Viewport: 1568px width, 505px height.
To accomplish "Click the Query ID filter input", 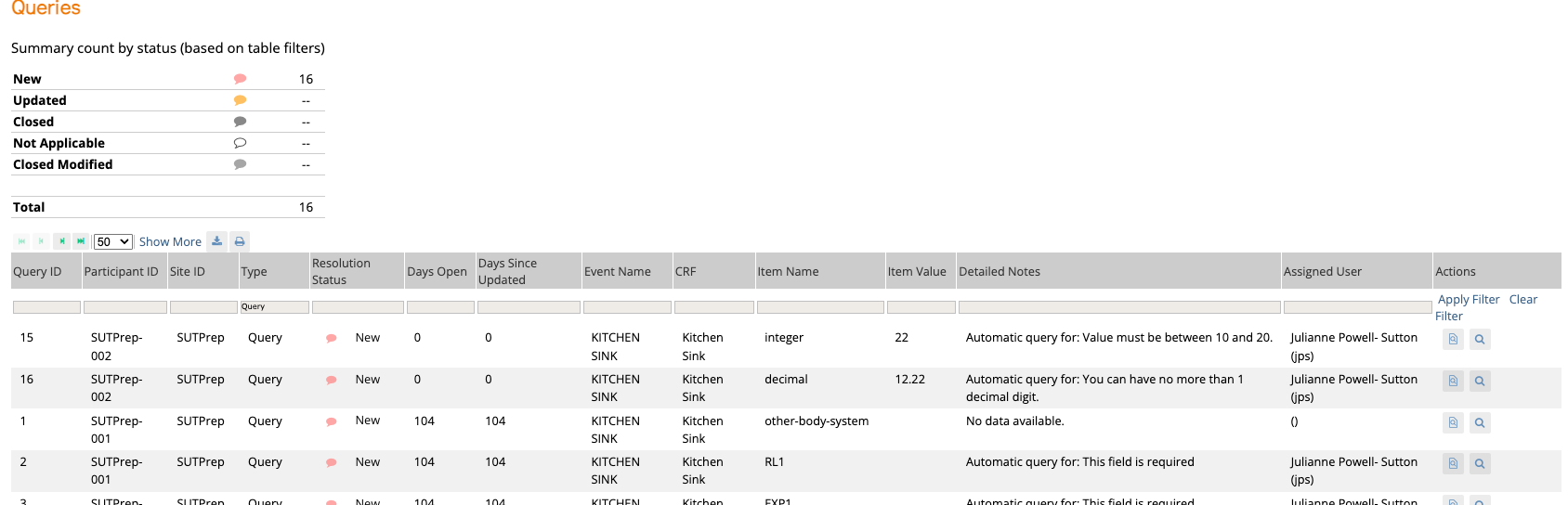I will tap(46, 306).
